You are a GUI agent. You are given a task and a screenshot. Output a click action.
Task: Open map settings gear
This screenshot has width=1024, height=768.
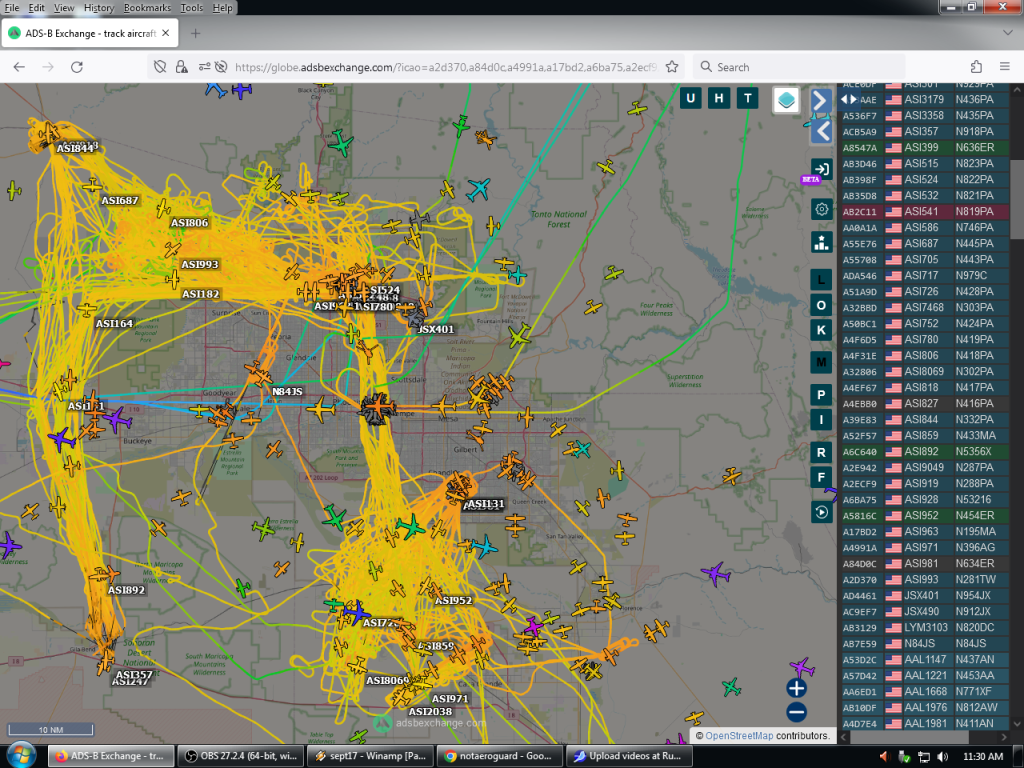click(x=821, y=209)
